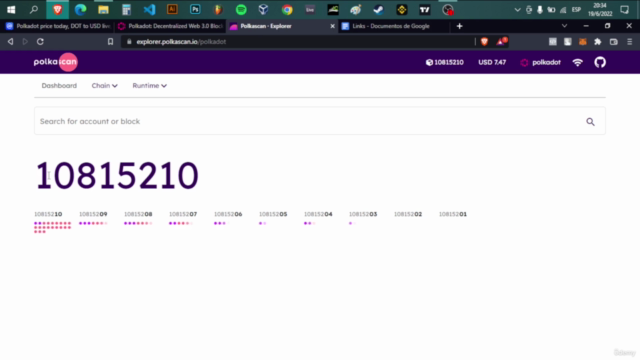The image size is (640, 360).
Task: Open block 10815202 in list
Action: 408,214
